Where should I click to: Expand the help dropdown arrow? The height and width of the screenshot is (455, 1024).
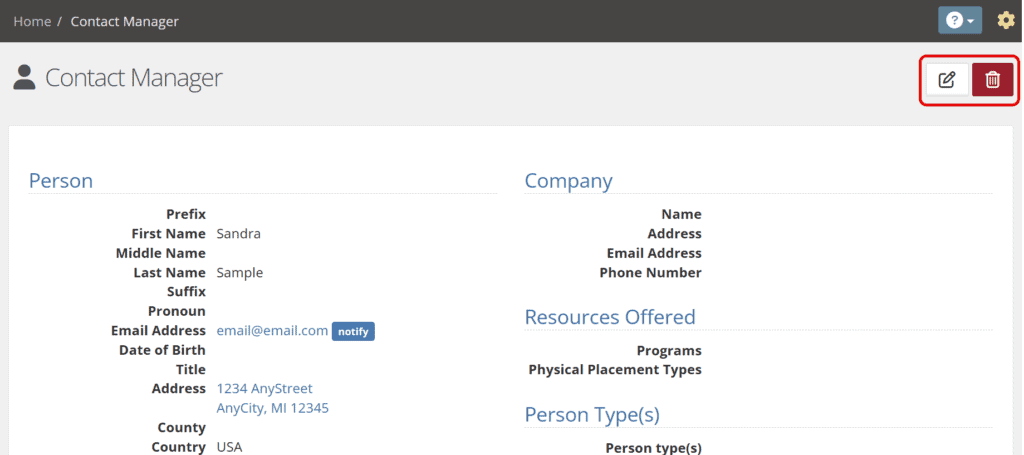(970, 22)
